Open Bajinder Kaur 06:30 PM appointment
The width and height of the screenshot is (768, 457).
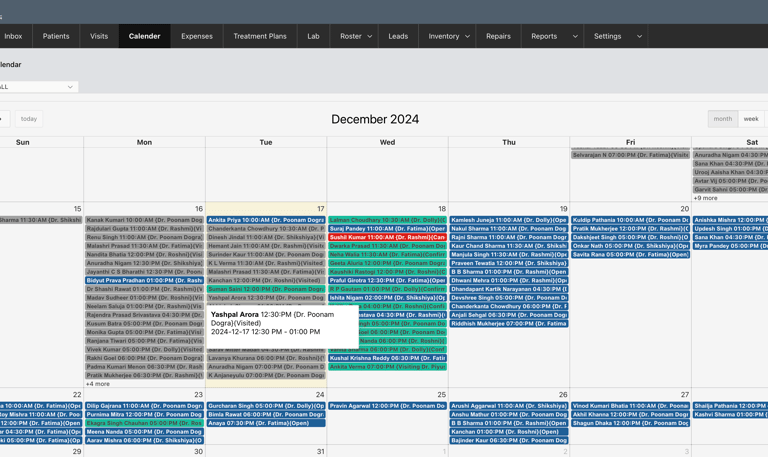coord(509,440)
